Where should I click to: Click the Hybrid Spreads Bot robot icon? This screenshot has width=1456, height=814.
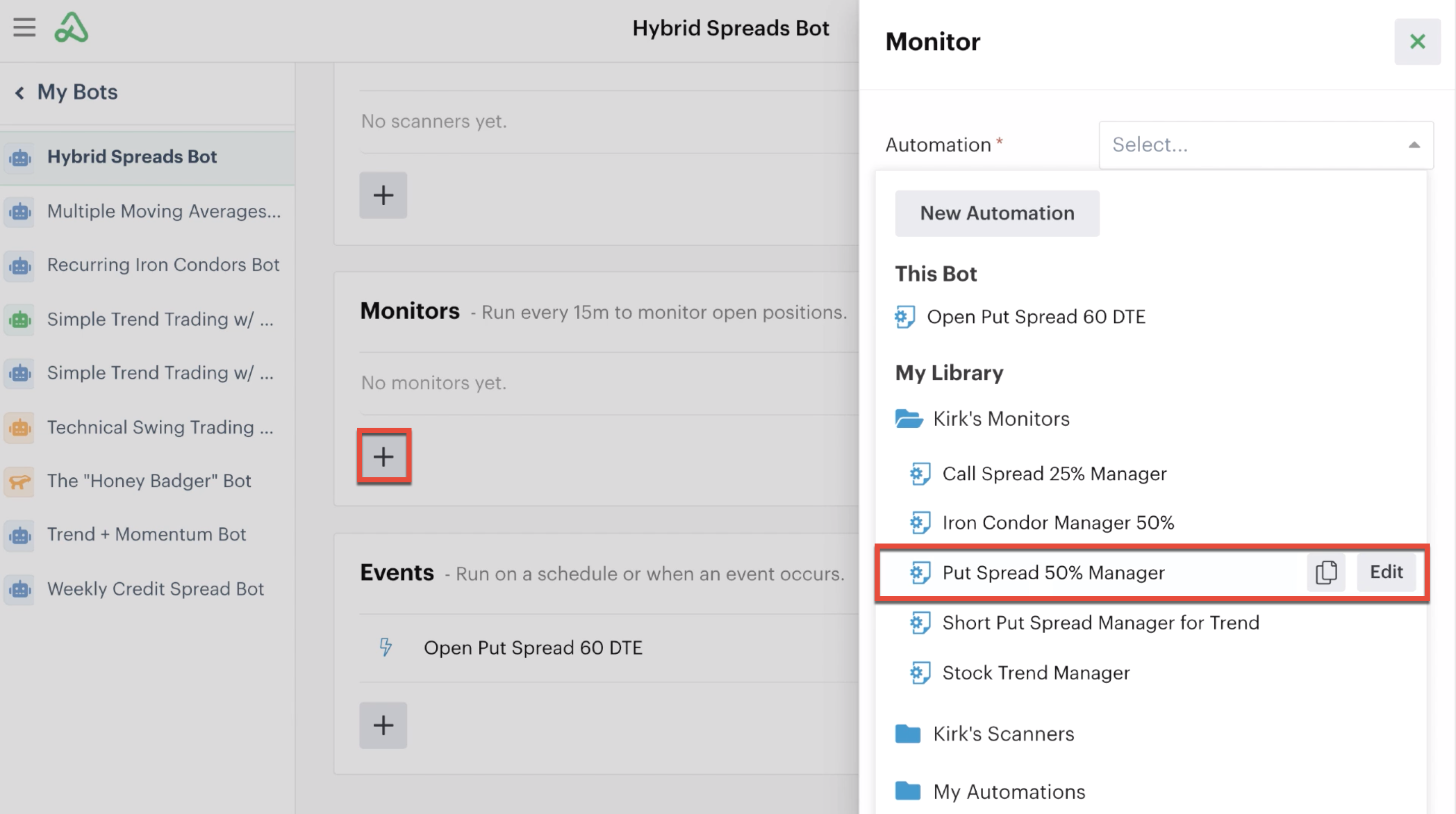pyautogui.click(x=20, y=157)
